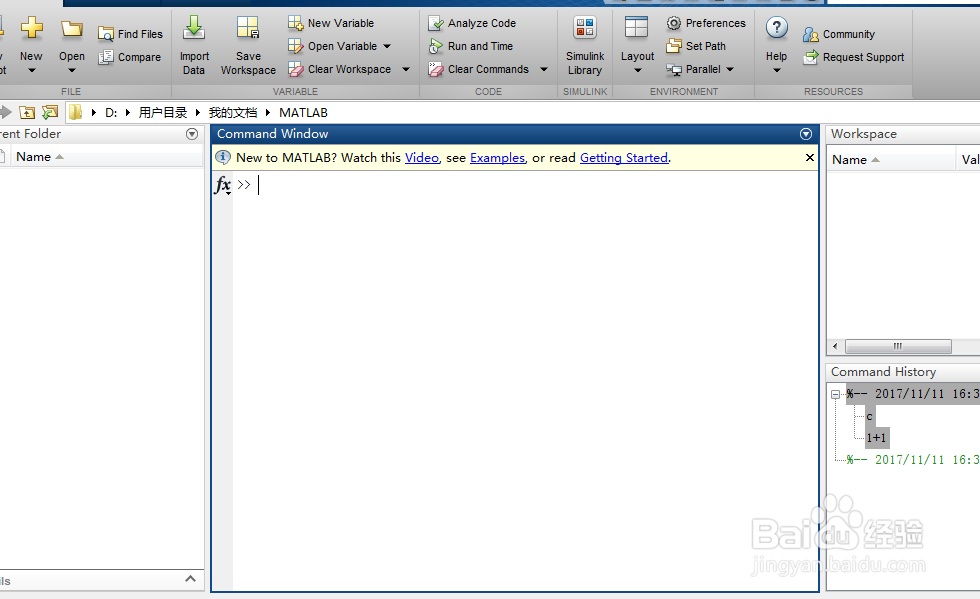Image resolution: width=980 pixels, height=599 pixels.
Task: Click the Getting Started link
Action: (624, 157)
